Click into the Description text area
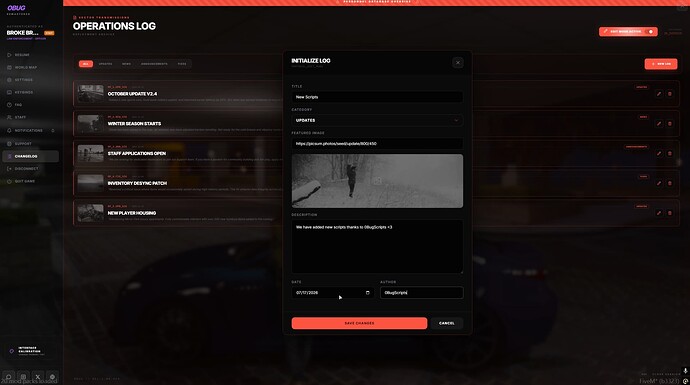This screenshot has height=385, width=690. (x=377, y=246)
